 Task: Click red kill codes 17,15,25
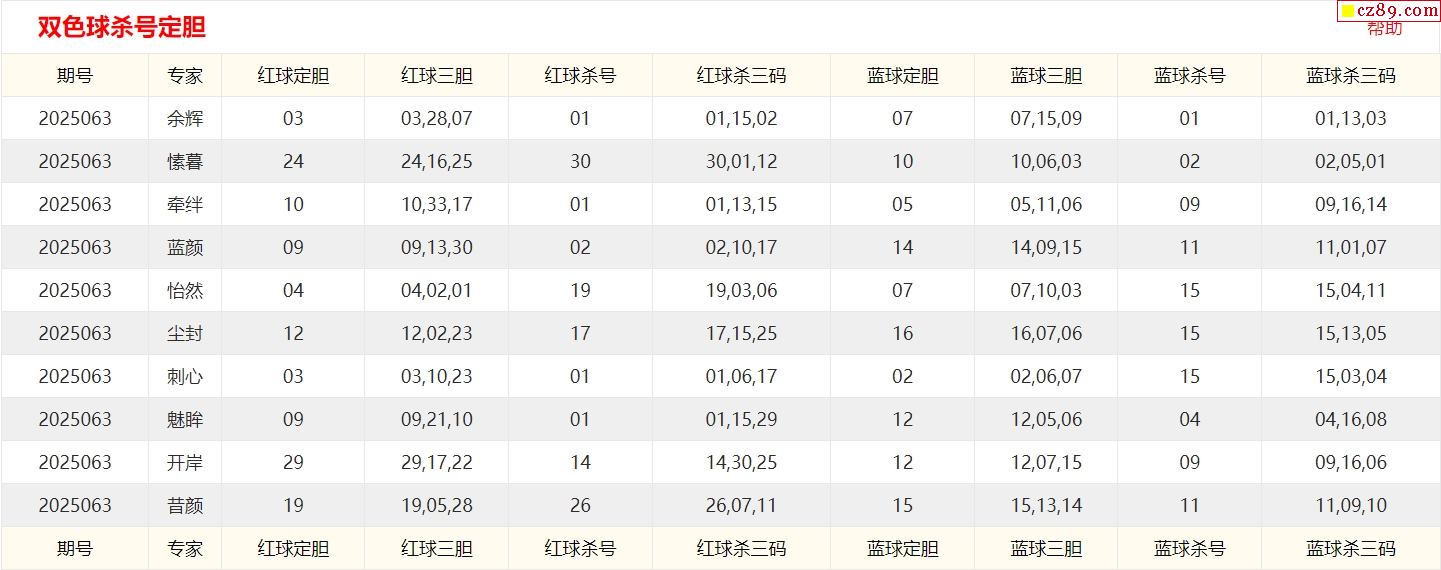point(741,333)
